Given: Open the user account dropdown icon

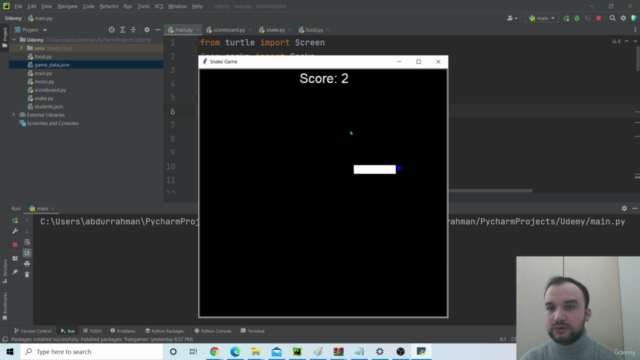Looking at the screenshot, I should [x=512, y=18].
